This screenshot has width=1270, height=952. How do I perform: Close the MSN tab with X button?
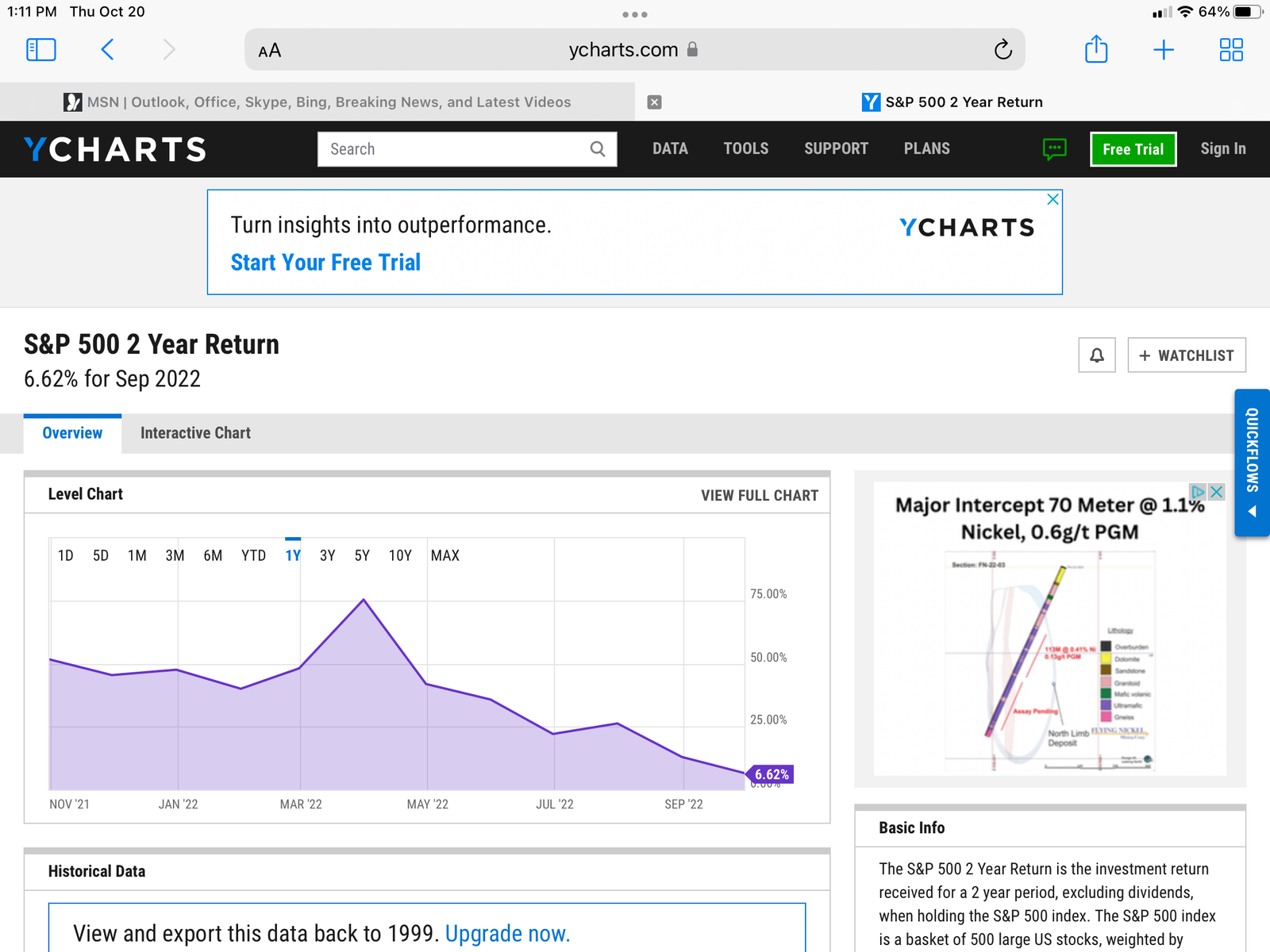pyautogui.click(x=655, y=102)
